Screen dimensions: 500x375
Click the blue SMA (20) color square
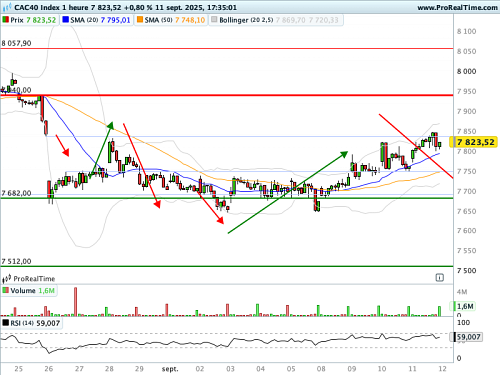tap(65, 20)
